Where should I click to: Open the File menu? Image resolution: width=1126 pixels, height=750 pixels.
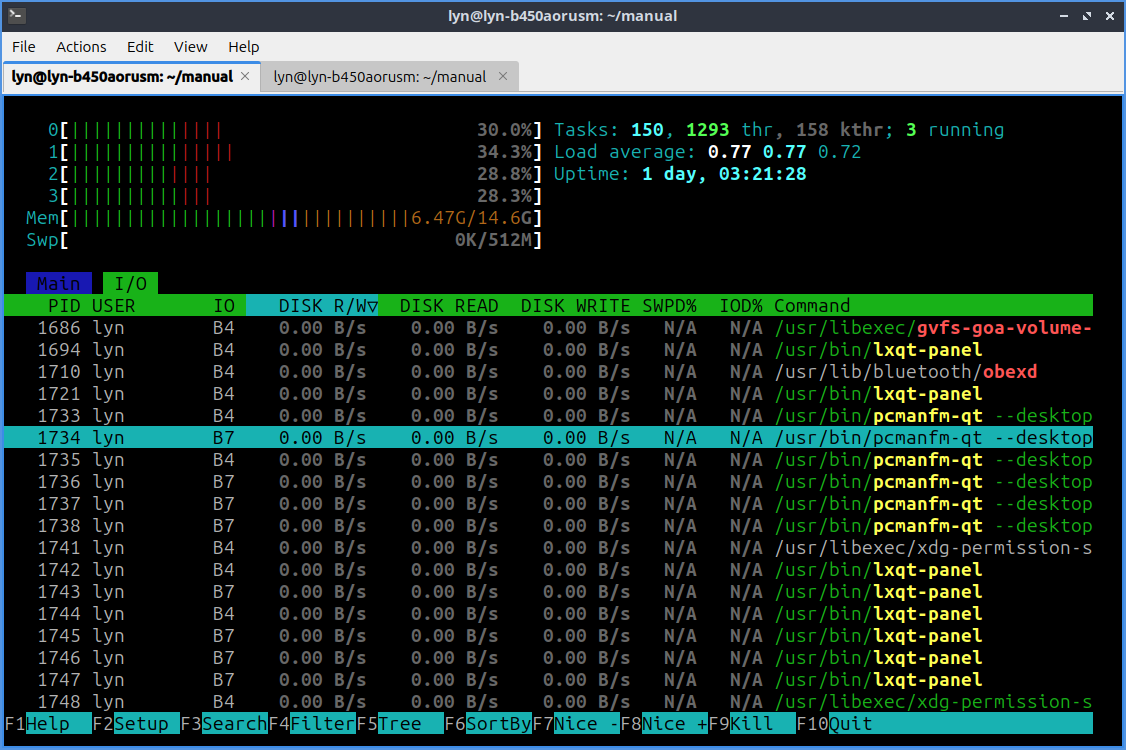point(24,47)
